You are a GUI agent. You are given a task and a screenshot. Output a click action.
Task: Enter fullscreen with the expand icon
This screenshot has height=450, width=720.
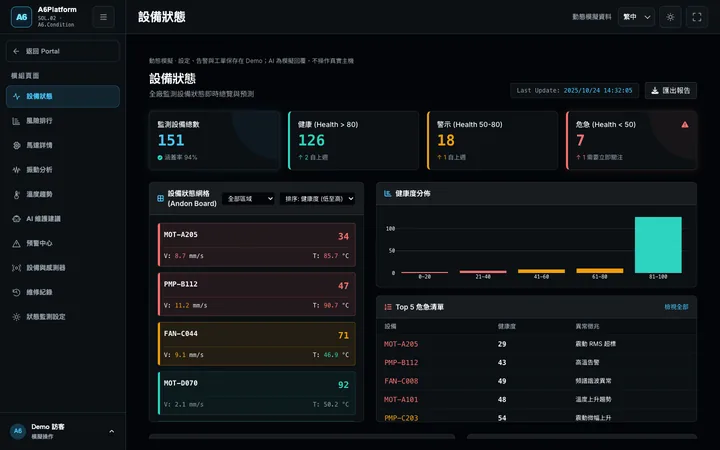pyautogui.click(x=697, y=17)
